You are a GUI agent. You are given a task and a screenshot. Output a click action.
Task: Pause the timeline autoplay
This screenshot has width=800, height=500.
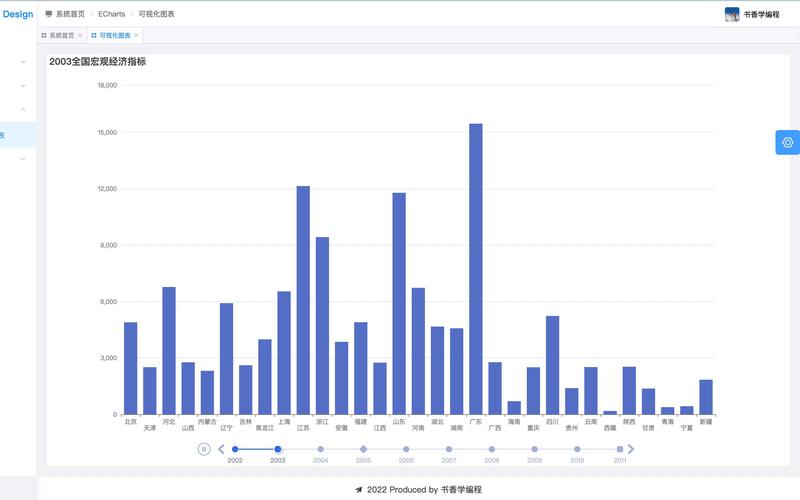tap(204, 449)
